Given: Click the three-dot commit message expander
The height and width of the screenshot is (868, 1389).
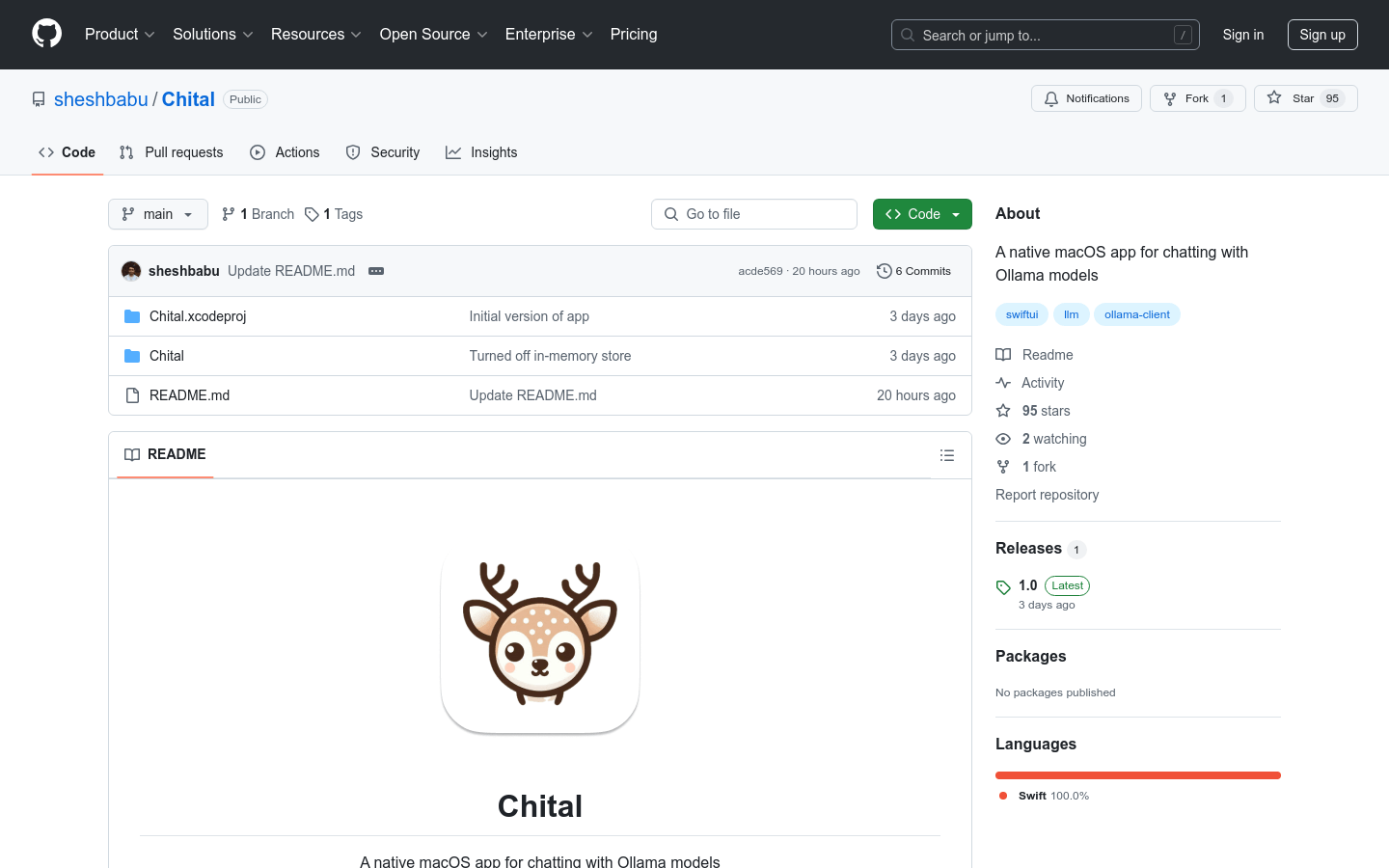Looking at the screenshot, I should (376, 271).
